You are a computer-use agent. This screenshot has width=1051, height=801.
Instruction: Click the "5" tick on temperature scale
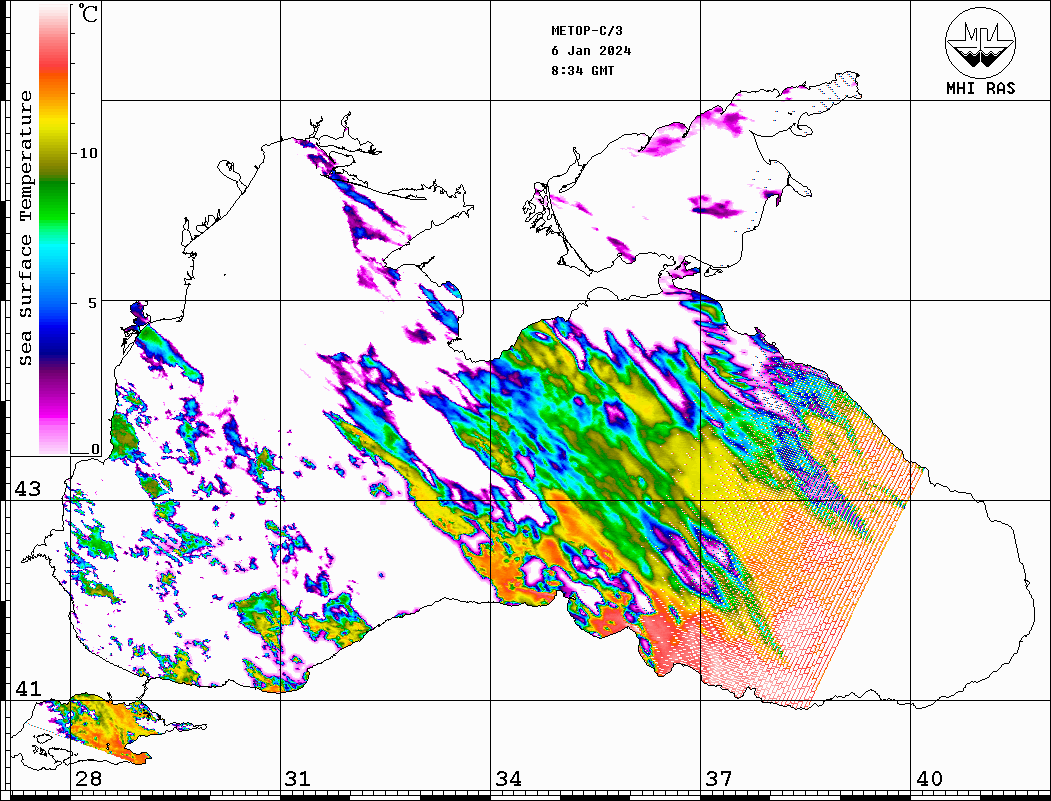[93, 303]
